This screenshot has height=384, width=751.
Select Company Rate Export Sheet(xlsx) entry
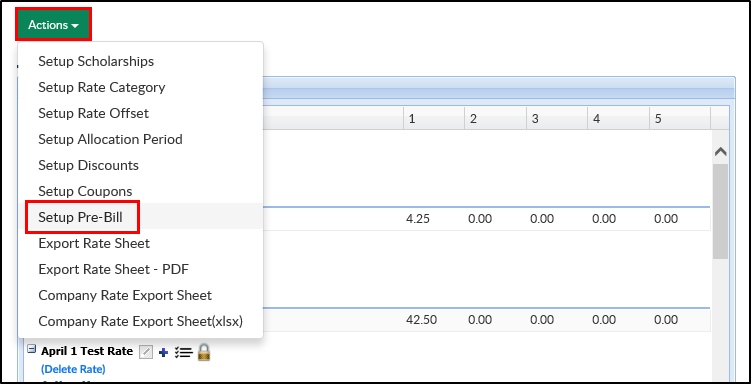click(140, 321)
